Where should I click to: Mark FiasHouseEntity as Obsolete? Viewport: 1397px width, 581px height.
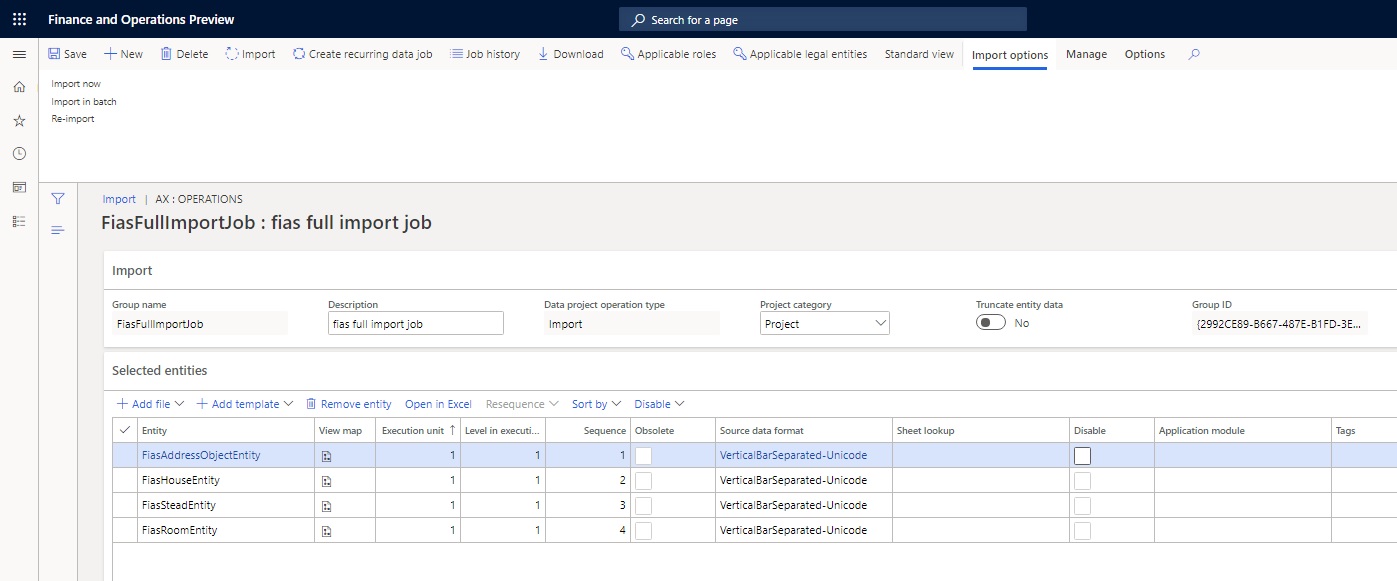pyautogui.click(x=645, y=480)
